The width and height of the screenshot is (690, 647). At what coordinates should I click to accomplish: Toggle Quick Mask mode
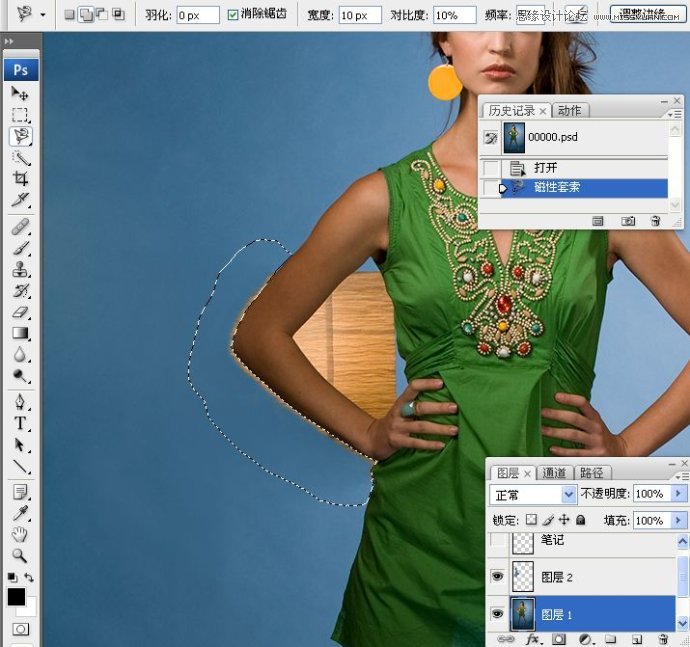tap(20, 629)
